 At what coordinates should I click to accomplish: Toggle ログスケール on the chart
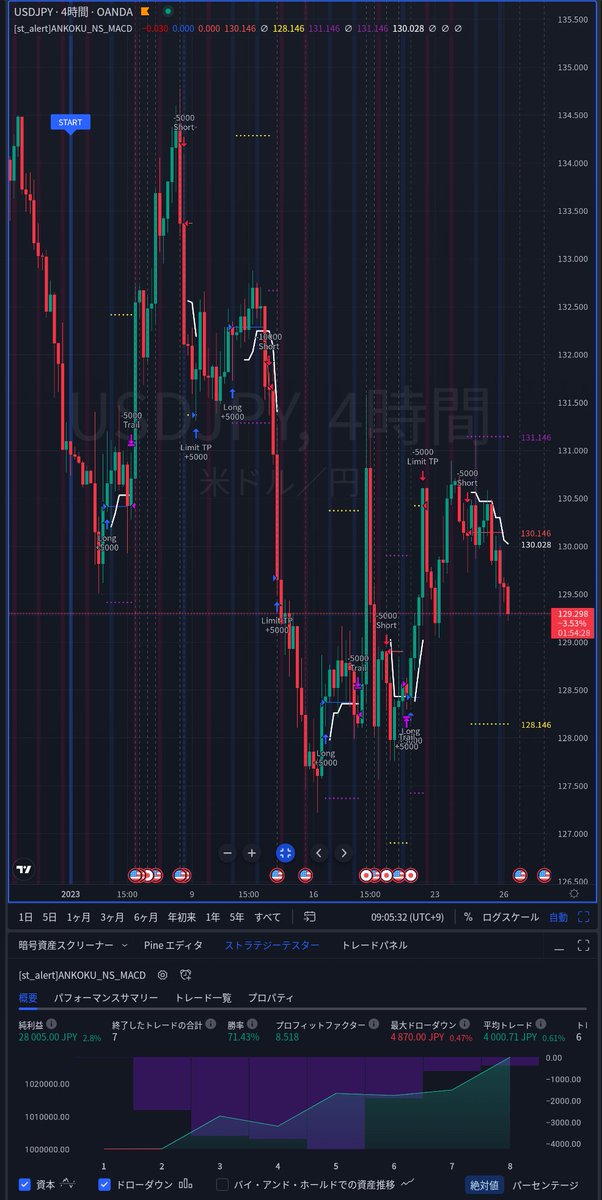click(x=510, y=917)
